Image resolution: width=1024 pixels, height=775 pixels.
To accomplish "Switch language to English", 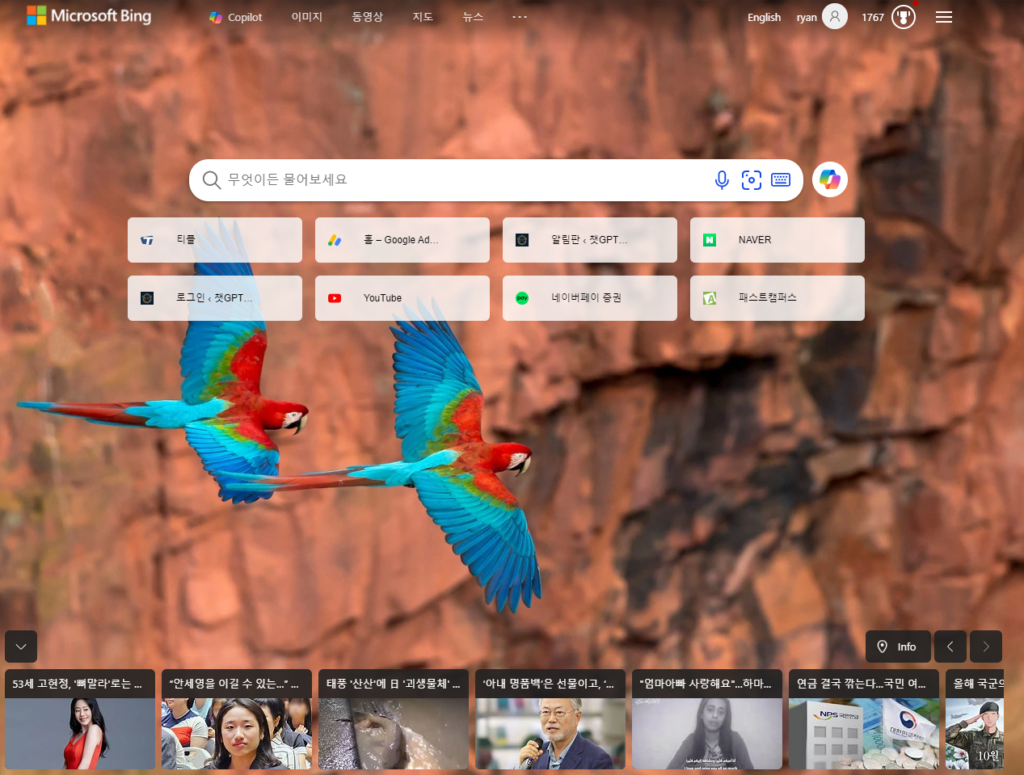I will [x=763, y=17].
